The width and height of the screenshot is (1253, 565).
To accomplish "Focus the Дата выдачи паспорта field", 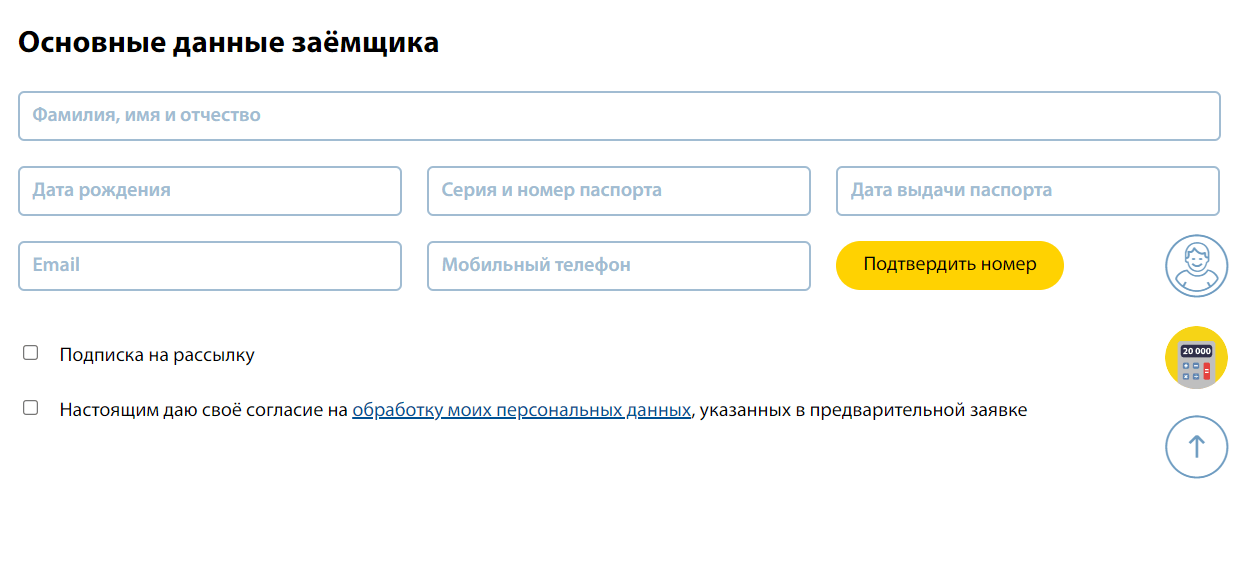I will 1028,191.
